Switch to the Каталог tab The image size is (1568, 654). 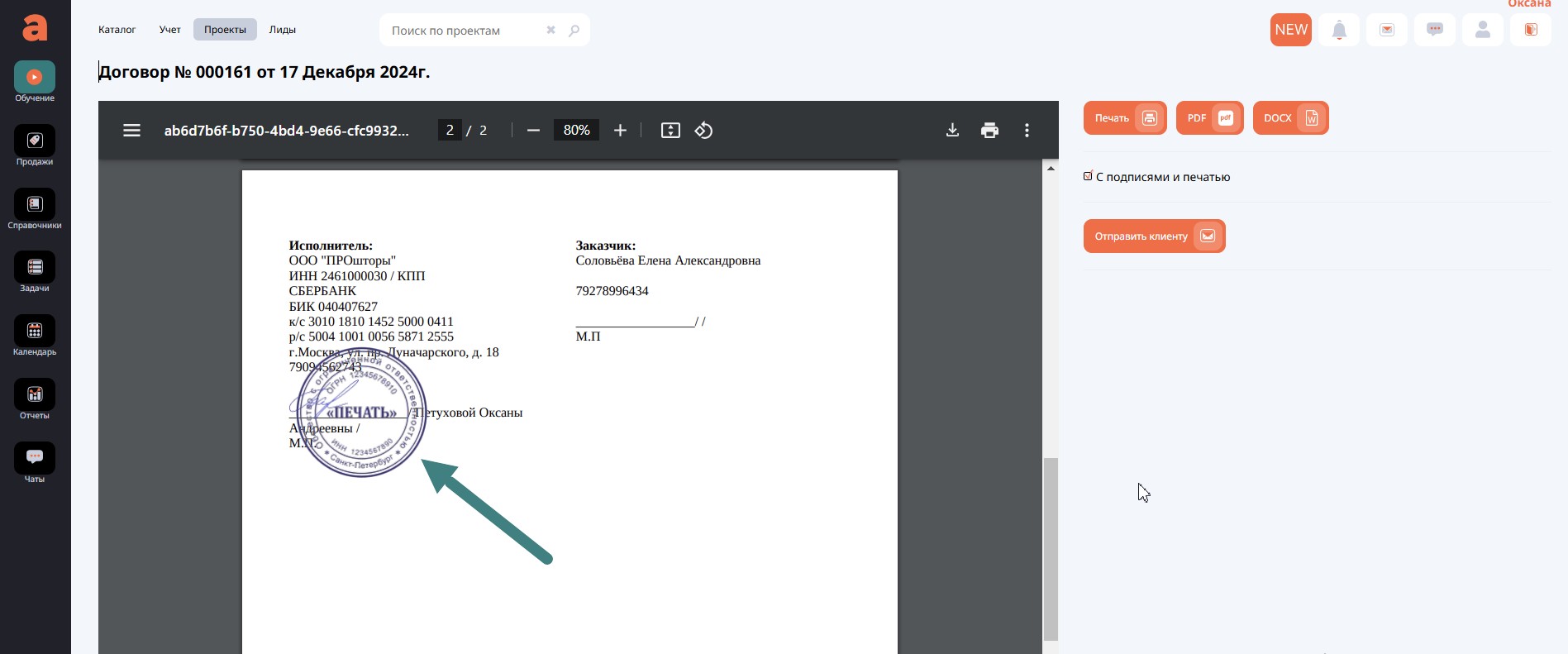[x=117, y=30]
